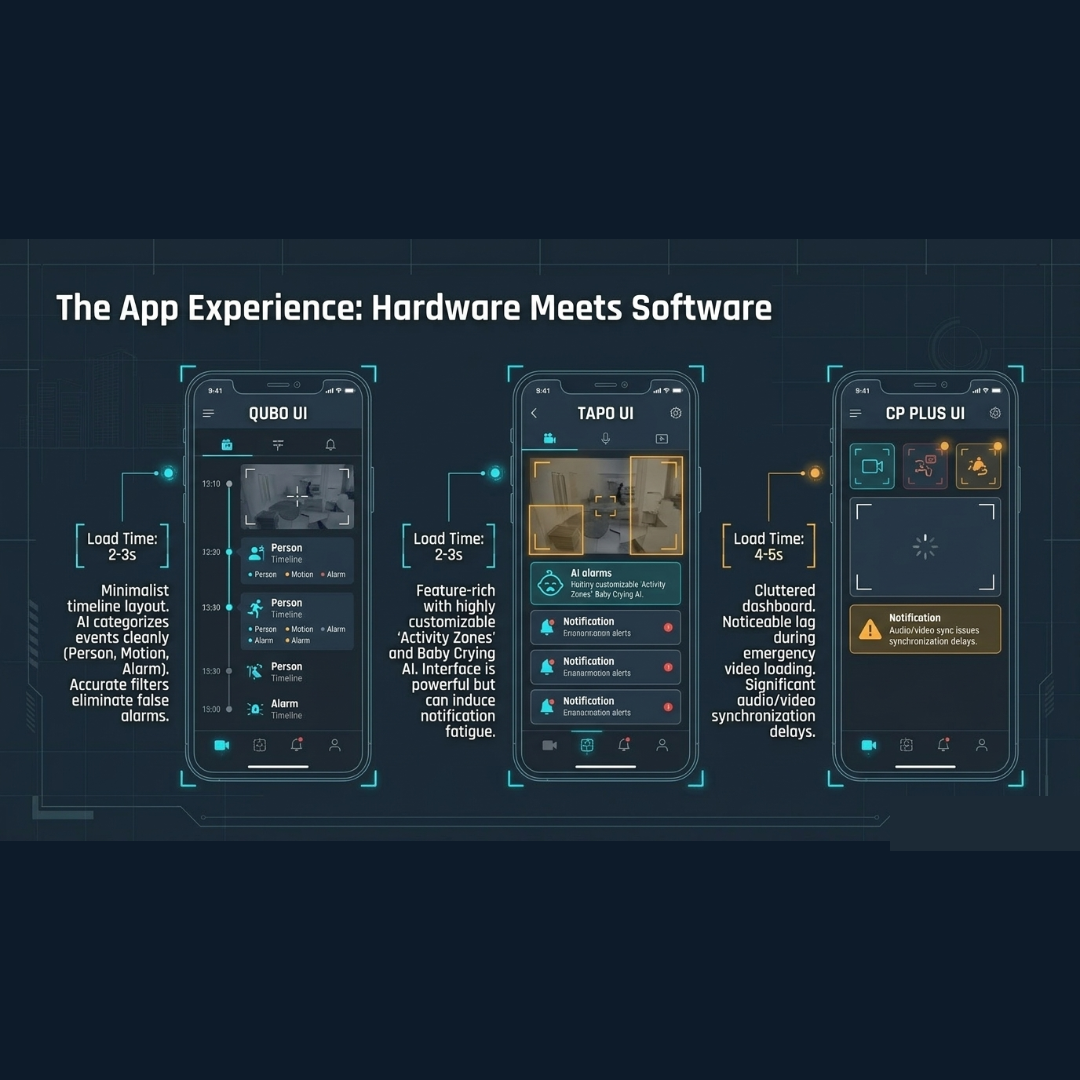The width and height of the screenshot is (1080, 1080).
Task: Select the playback tab in TAPO UI
Action: (662, 439)
